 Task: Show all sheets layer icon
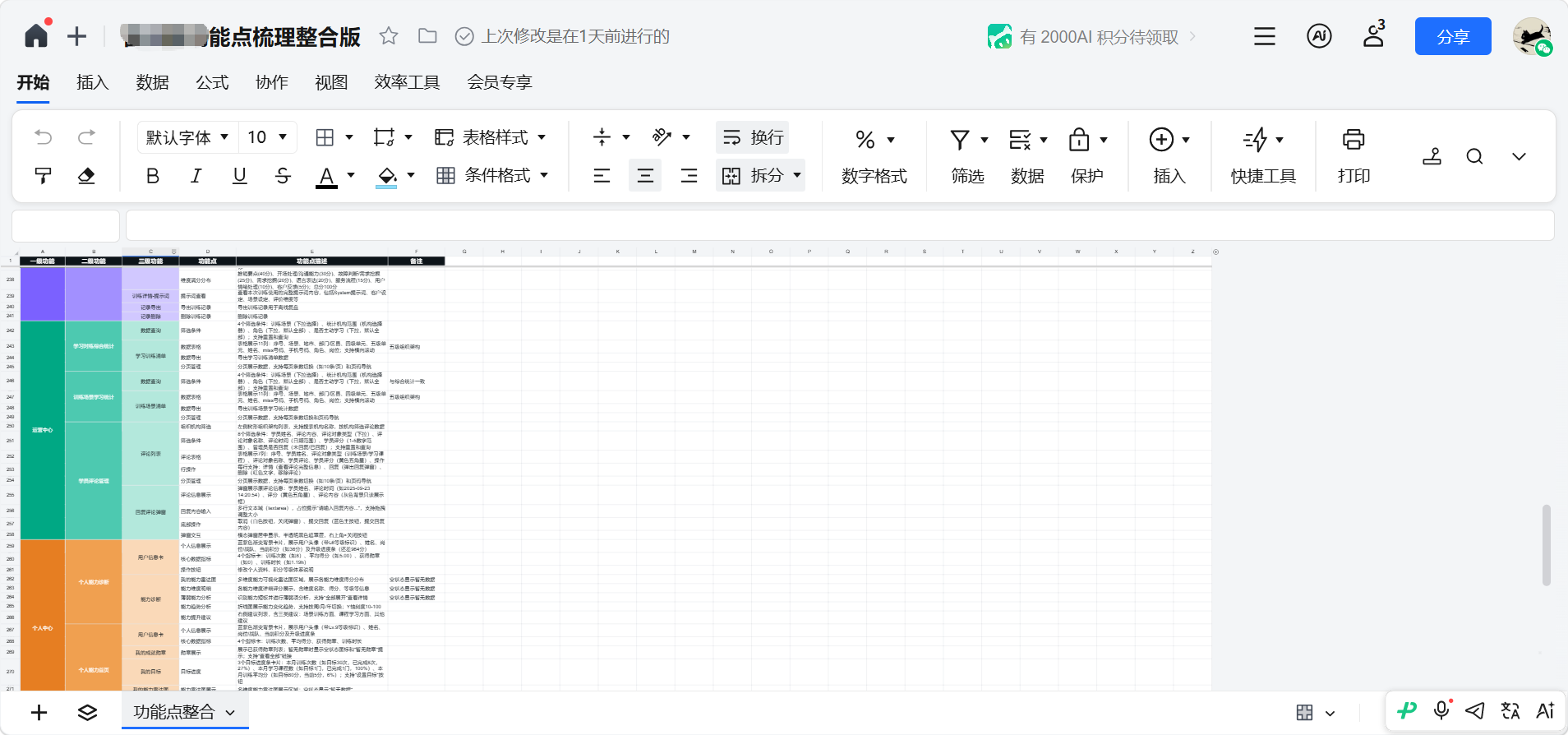[x=88, y=712]
